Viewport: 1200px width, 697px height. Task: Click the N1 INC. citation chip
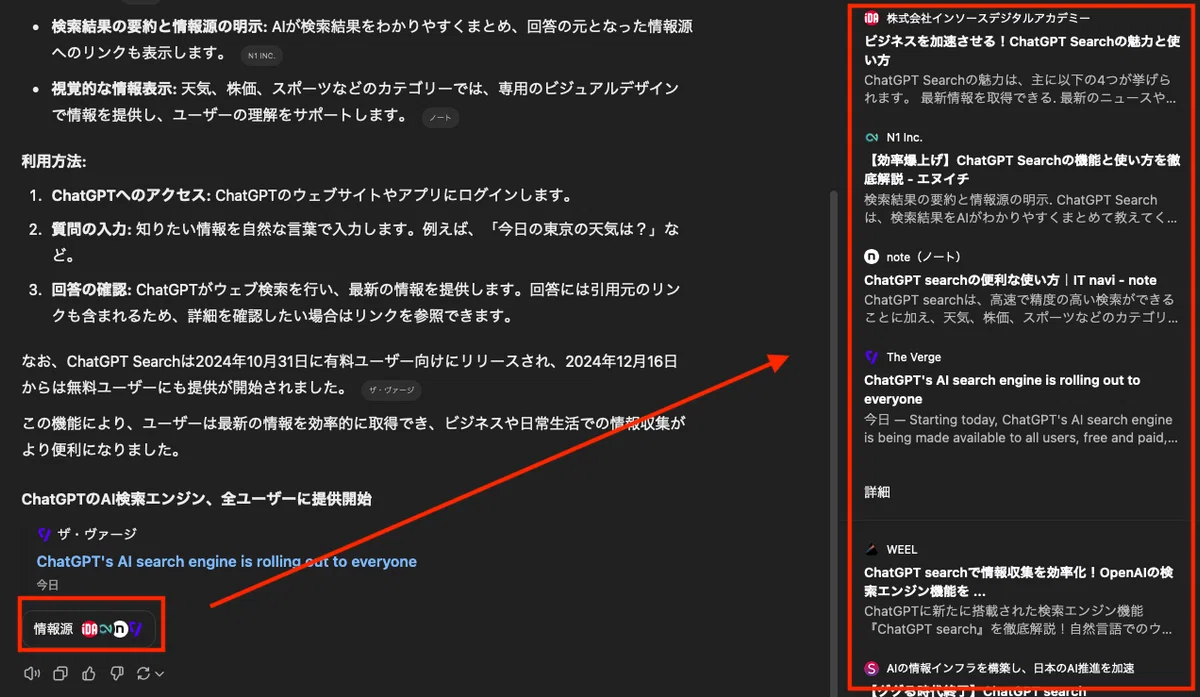click(x=260, y=54)
